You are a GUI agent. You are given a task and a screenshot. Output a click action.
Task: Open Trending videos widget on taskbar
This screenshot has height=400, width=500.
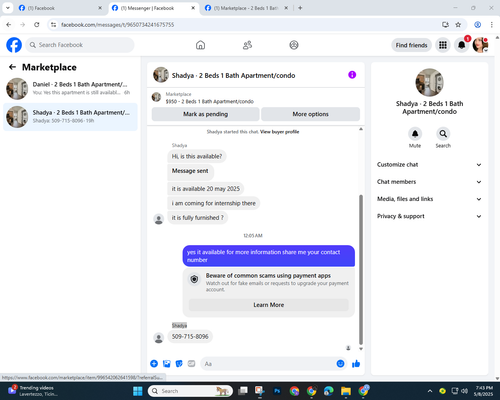coord(32,391)
